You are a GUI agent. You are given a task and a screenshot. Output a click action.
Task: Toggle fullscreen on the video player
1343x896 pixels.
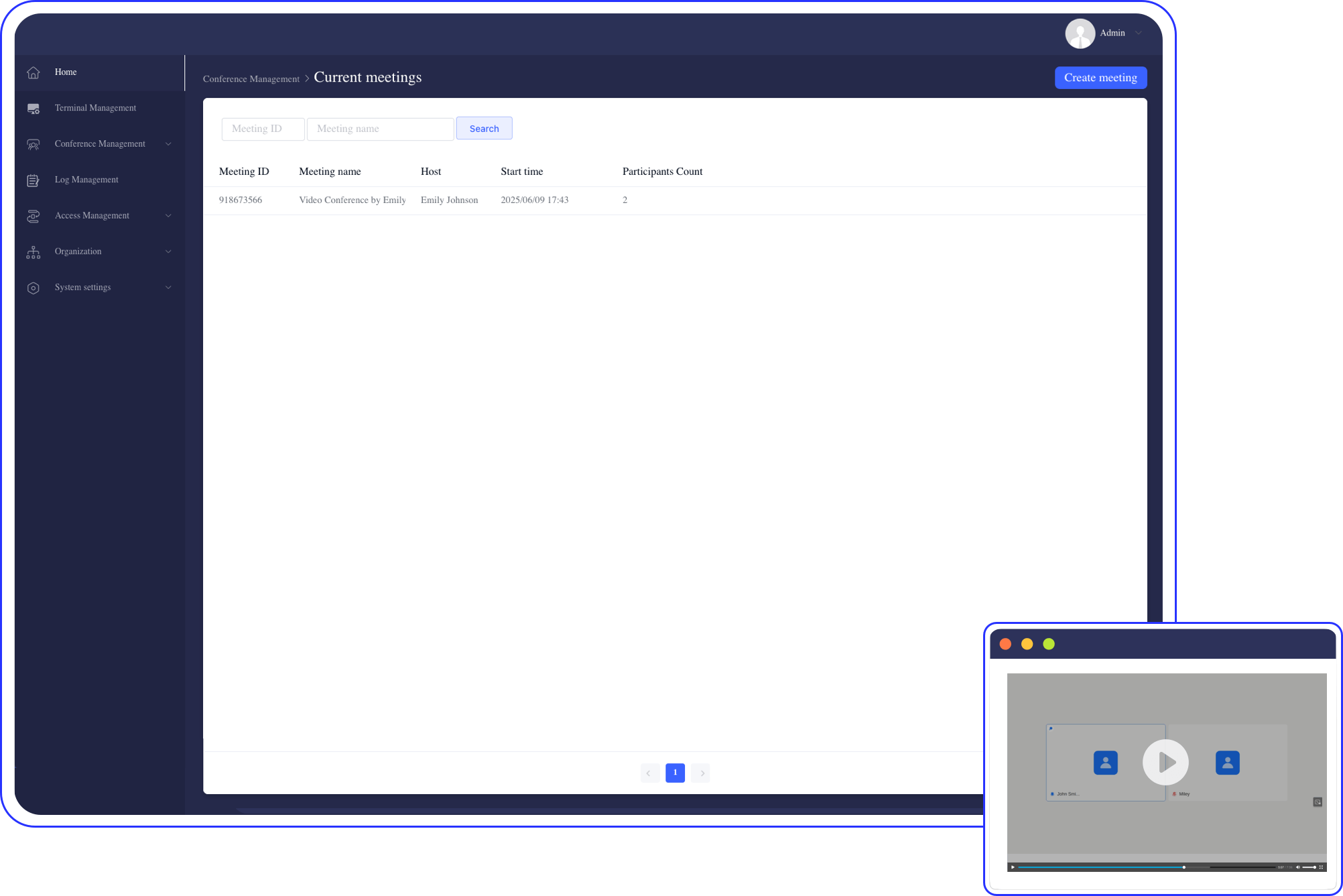point(1322,867)
